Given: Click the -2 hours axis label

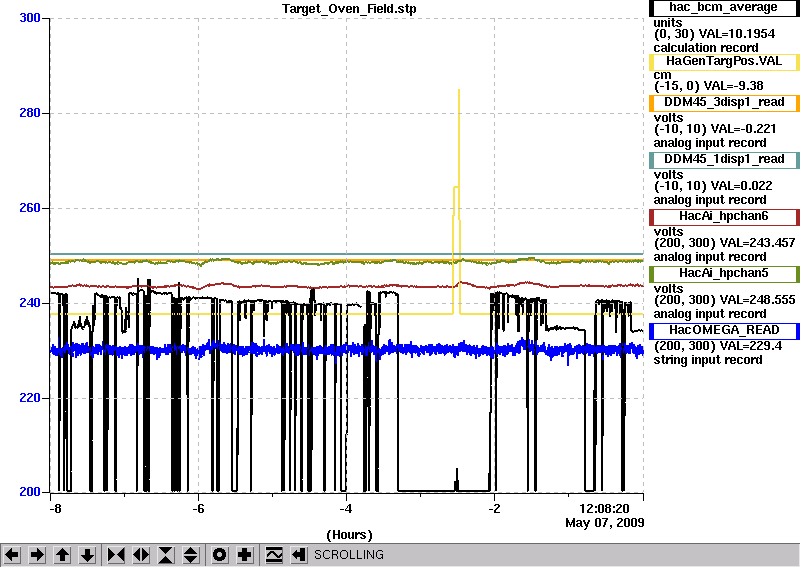Looking at the screenshot, I should coord(494,509).
